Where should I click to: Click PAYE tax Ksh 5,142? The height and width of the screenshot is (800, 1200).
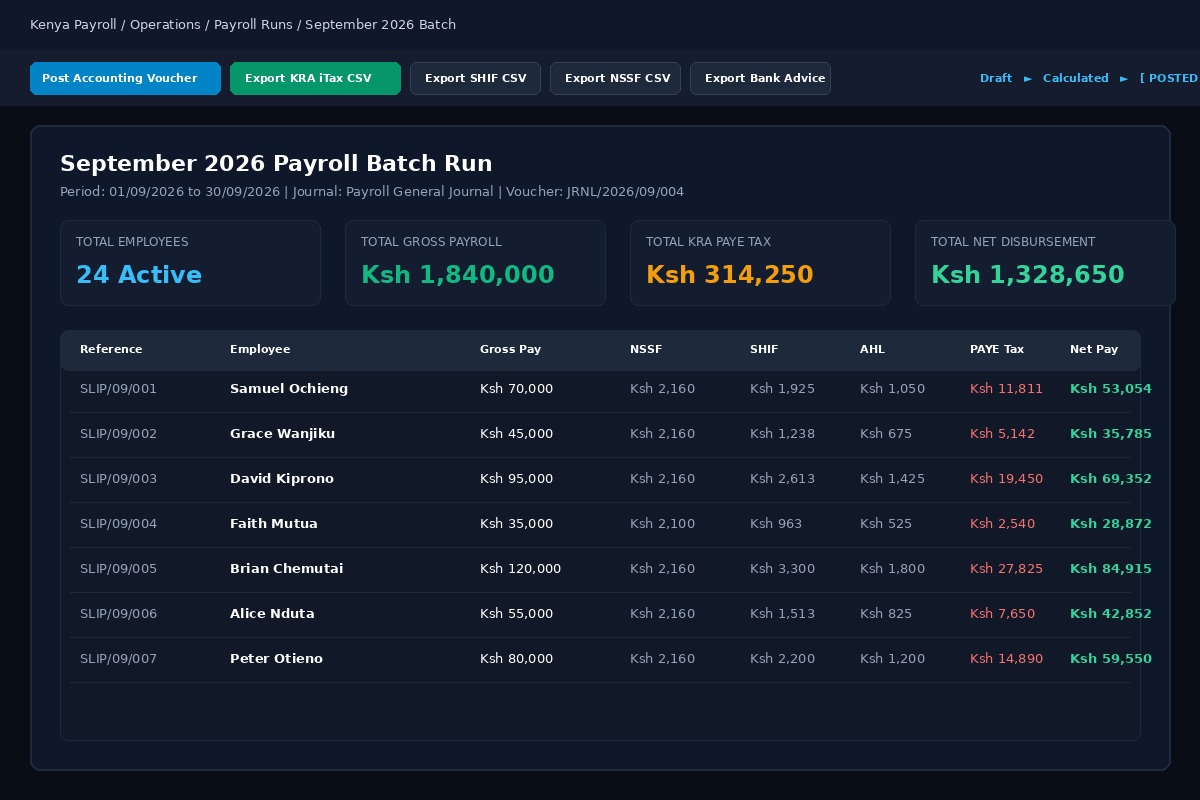click(x=1002, y=434)
